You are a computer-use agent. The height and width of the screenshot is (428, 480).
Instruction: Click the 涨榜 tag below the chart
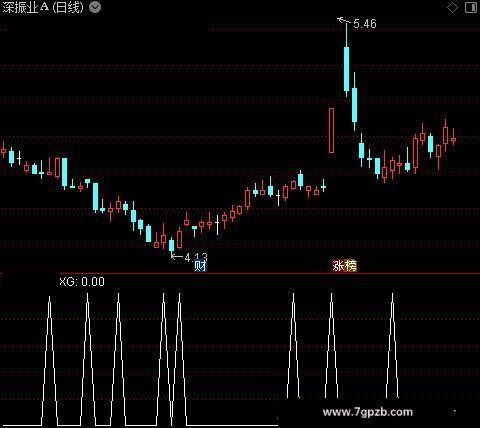[x=345, y=266]
